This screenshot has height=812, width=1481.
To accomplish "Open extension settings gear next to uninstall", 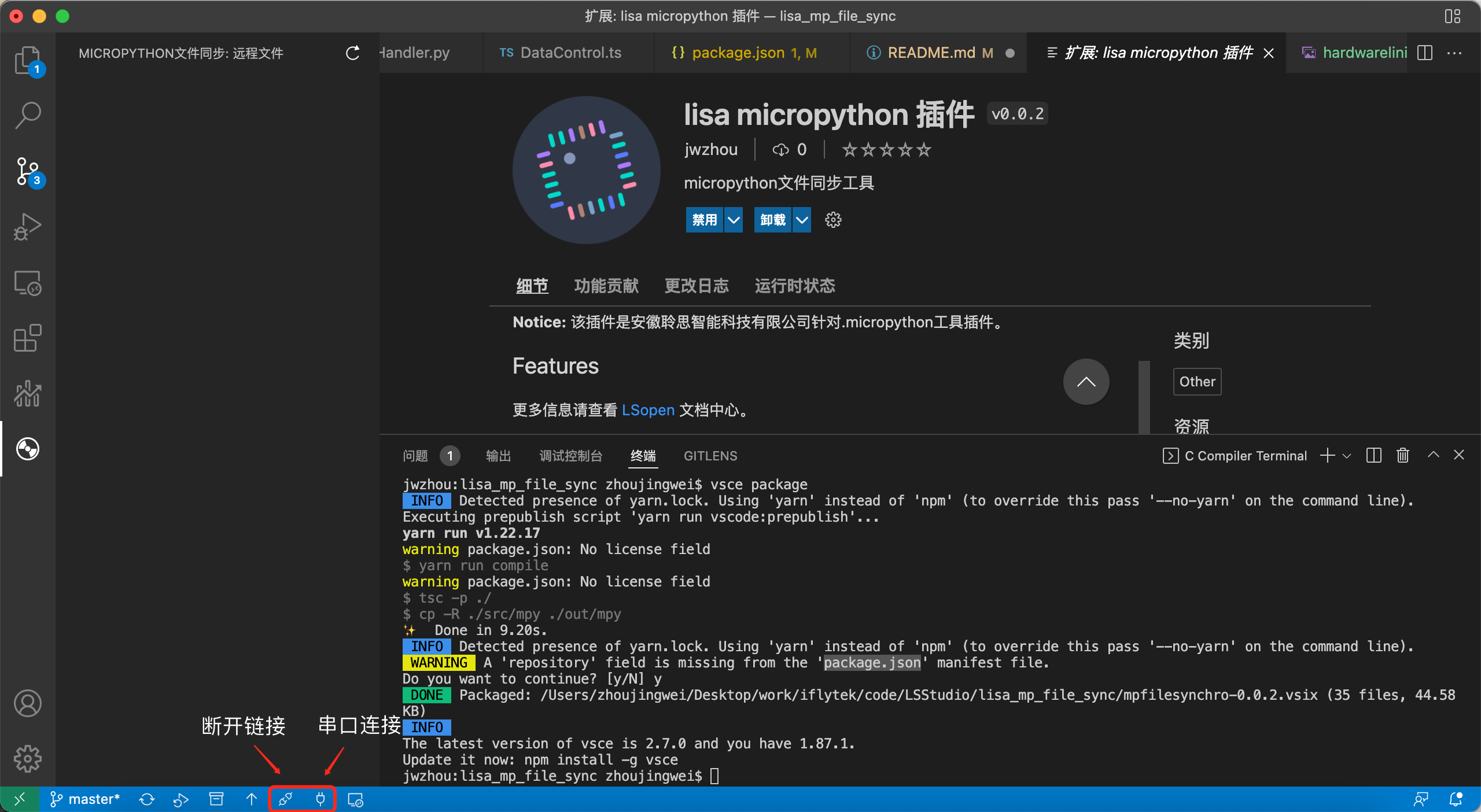I will pyautogui.click(x=832, y=220).
